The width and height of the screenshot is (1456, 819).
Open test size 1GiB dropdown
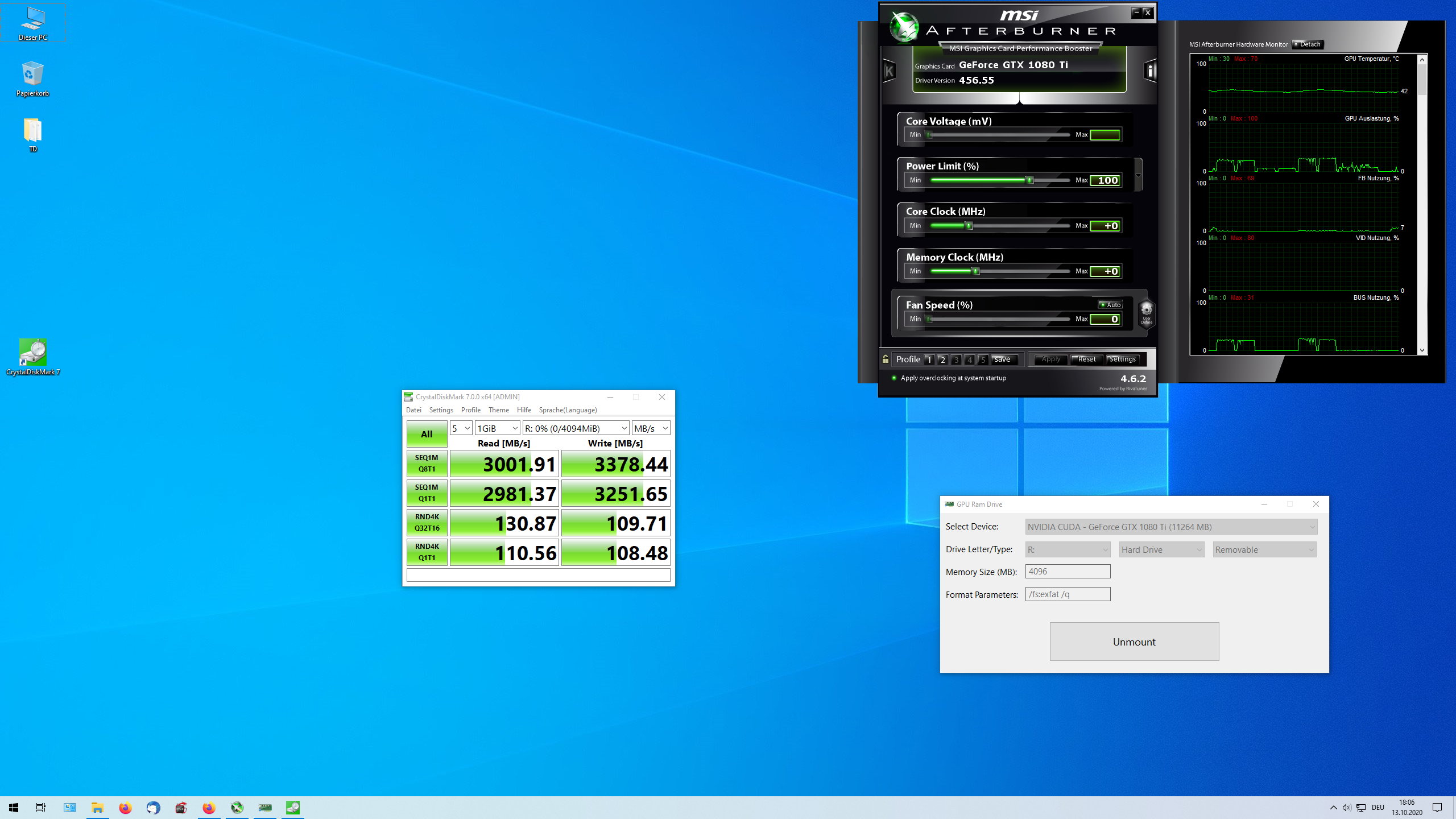click(x=497, y=428)
